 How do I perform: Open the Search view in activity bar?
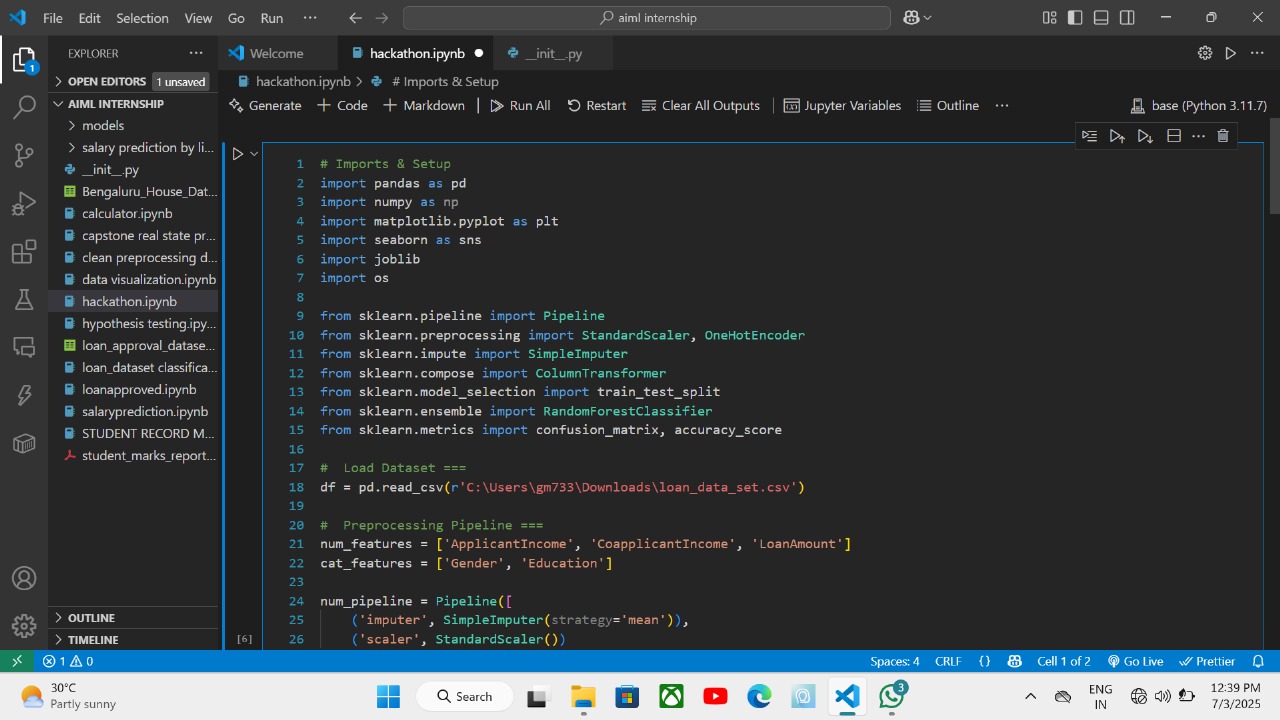[x=24, y=107]
